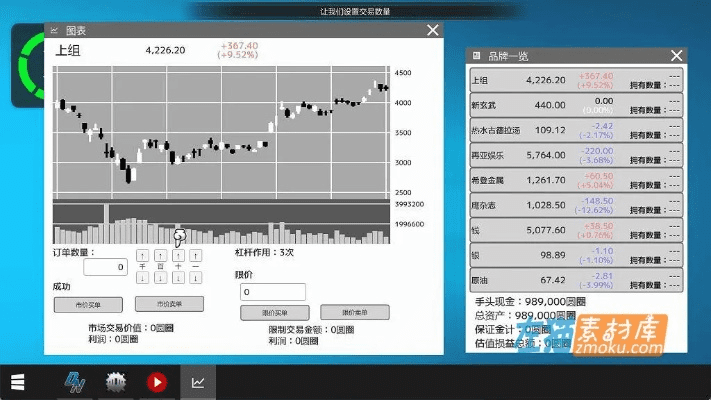
Task: Click the 限价卖单 limit sell button
Action: (355, 312)
